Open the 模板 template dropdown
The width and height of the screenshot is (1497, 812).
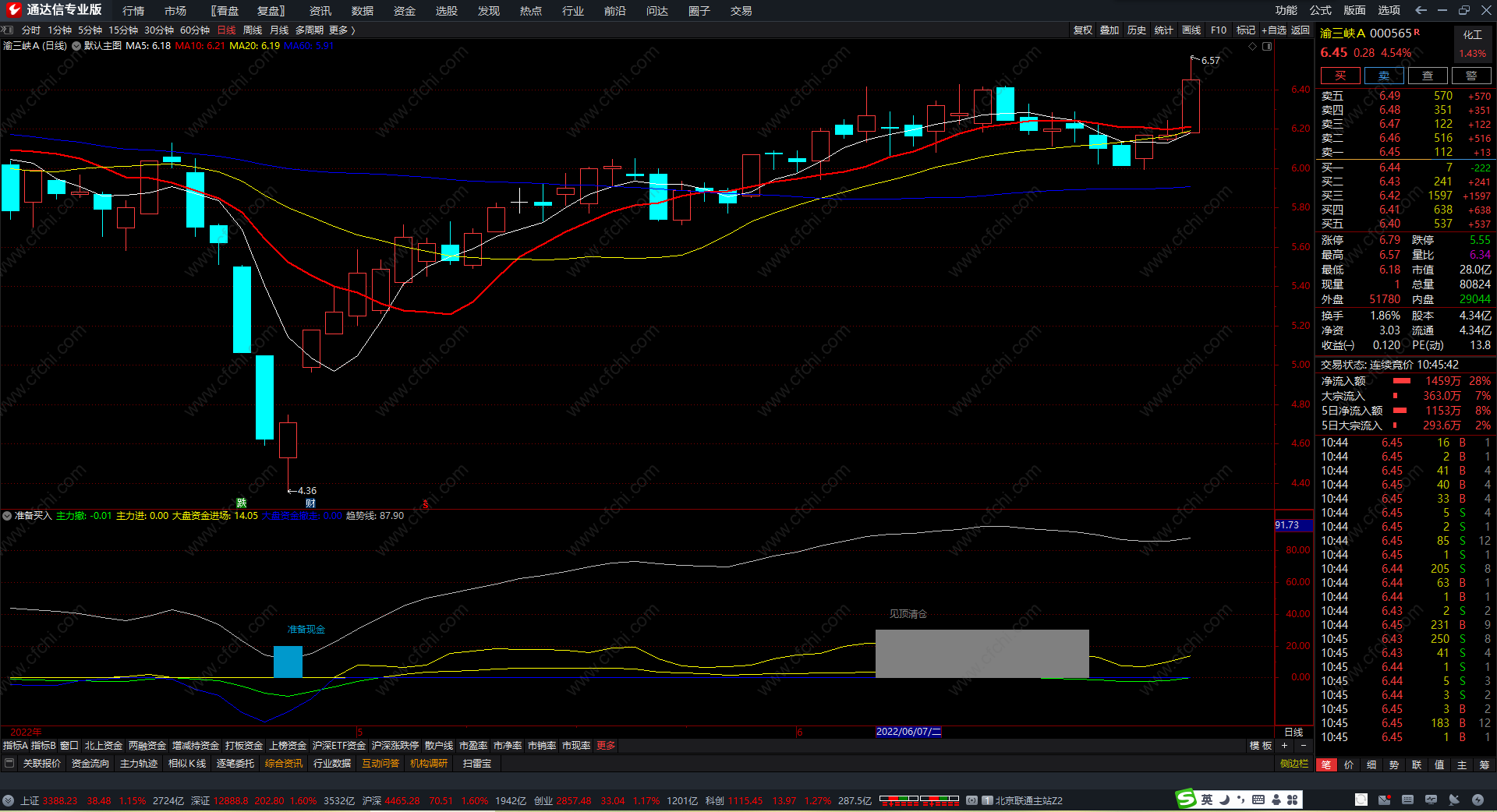pos(1261,746)
